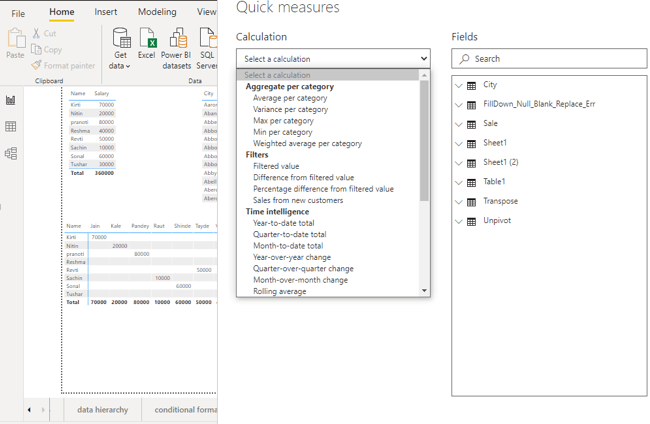Choose Max per category

(x=284, y=121)
